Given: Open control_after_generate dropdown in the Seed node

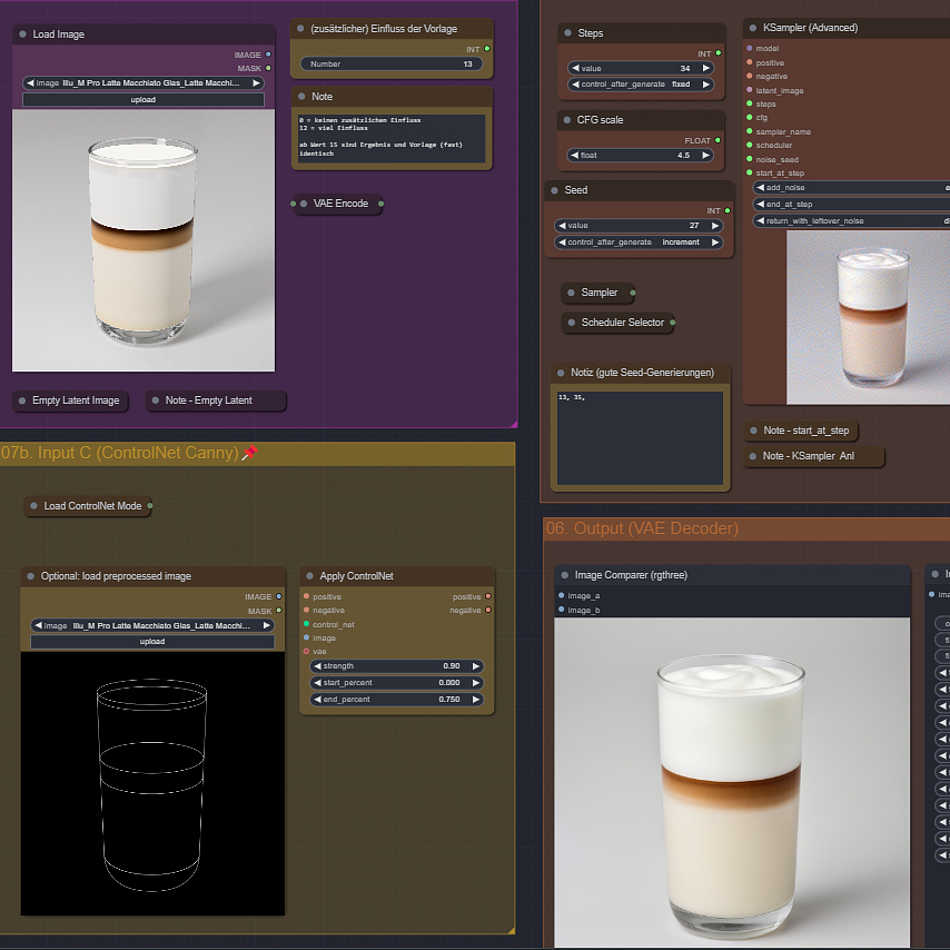Looking at the screenshot, I should [638, 242].
